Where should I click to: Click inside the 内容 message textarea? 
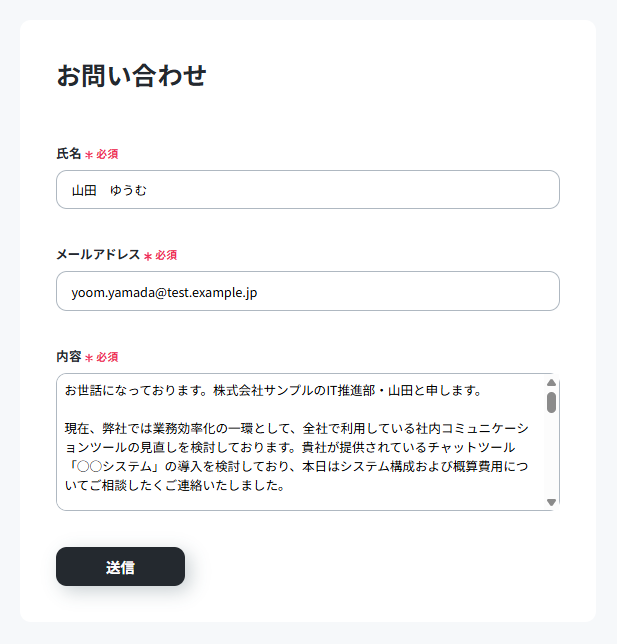click(301, 442)
